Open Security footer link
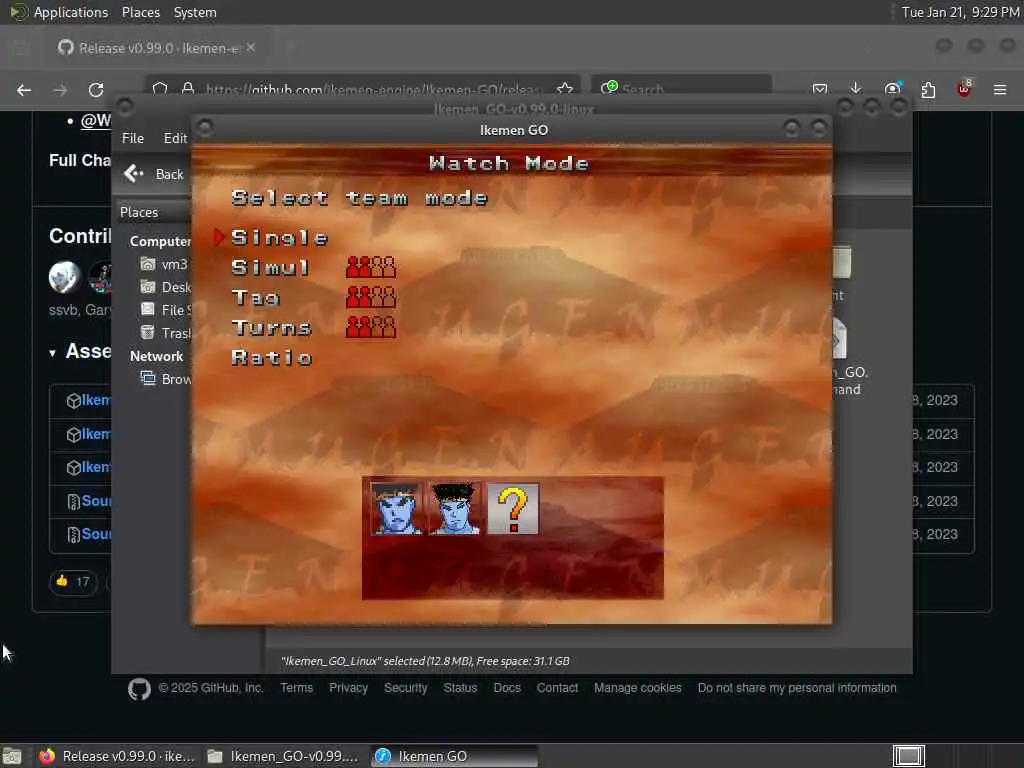The image size is (1024, 768). click(x=406, y=688)
